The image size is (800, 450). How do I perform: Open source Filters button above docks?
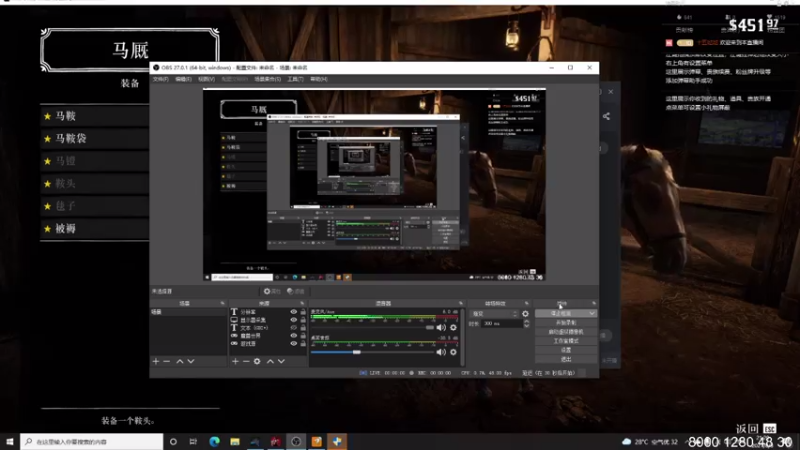tap(295, 291)
